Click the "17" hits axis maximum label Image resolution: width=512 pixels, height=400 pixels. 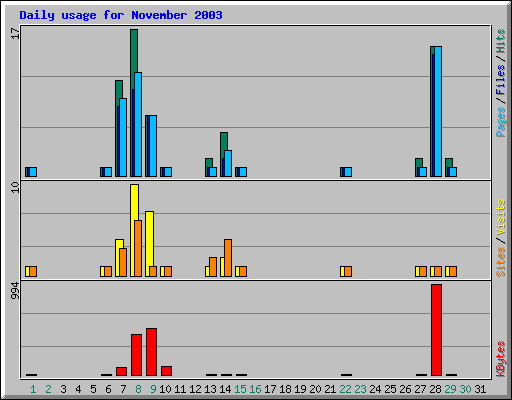(x=15, y=34)
